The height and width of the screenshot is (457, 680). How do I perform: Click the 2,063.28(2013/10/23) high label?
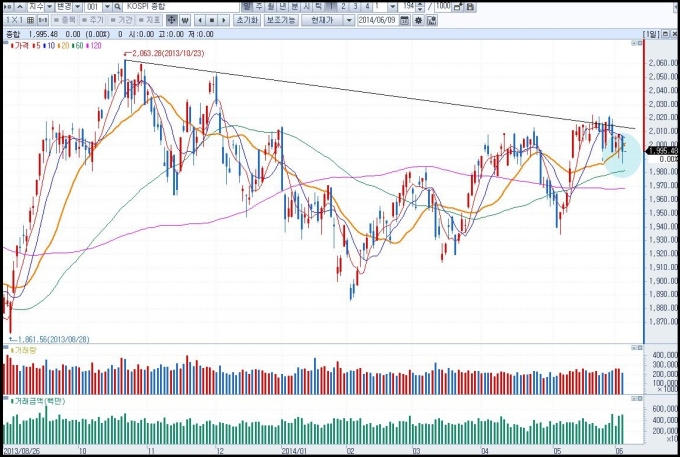[168, 53]
